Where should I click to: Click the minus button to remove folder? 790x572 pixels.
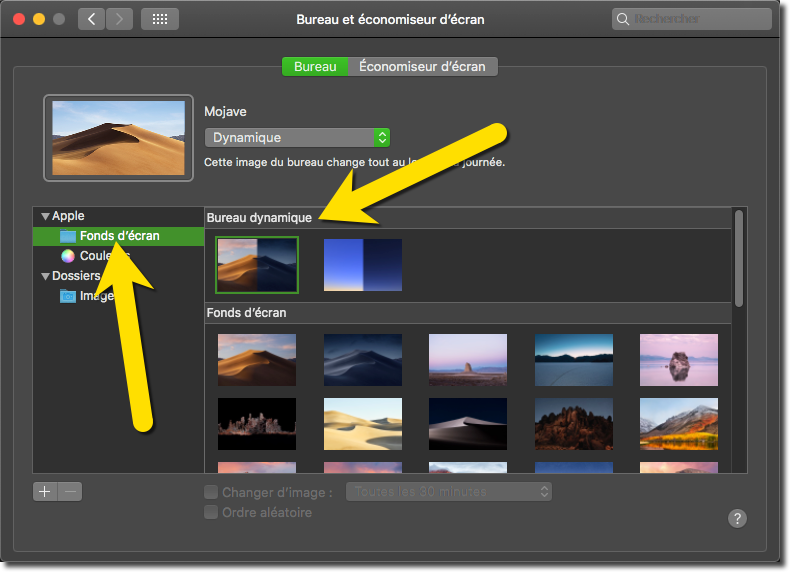[x=69, y=491]
